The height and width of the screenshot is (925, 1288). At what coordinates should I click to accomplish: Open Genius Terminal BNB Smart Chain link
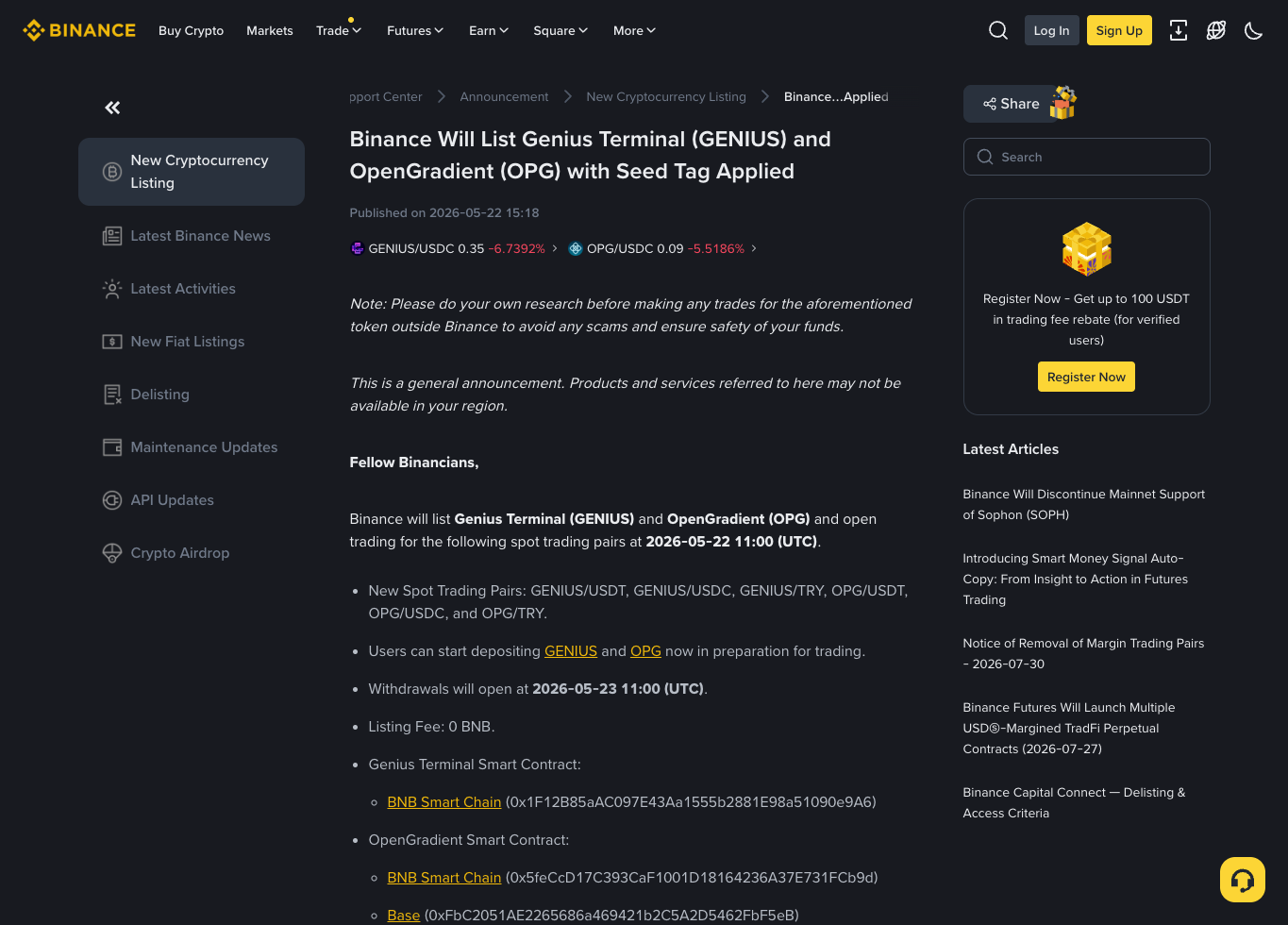coord(444,802)
